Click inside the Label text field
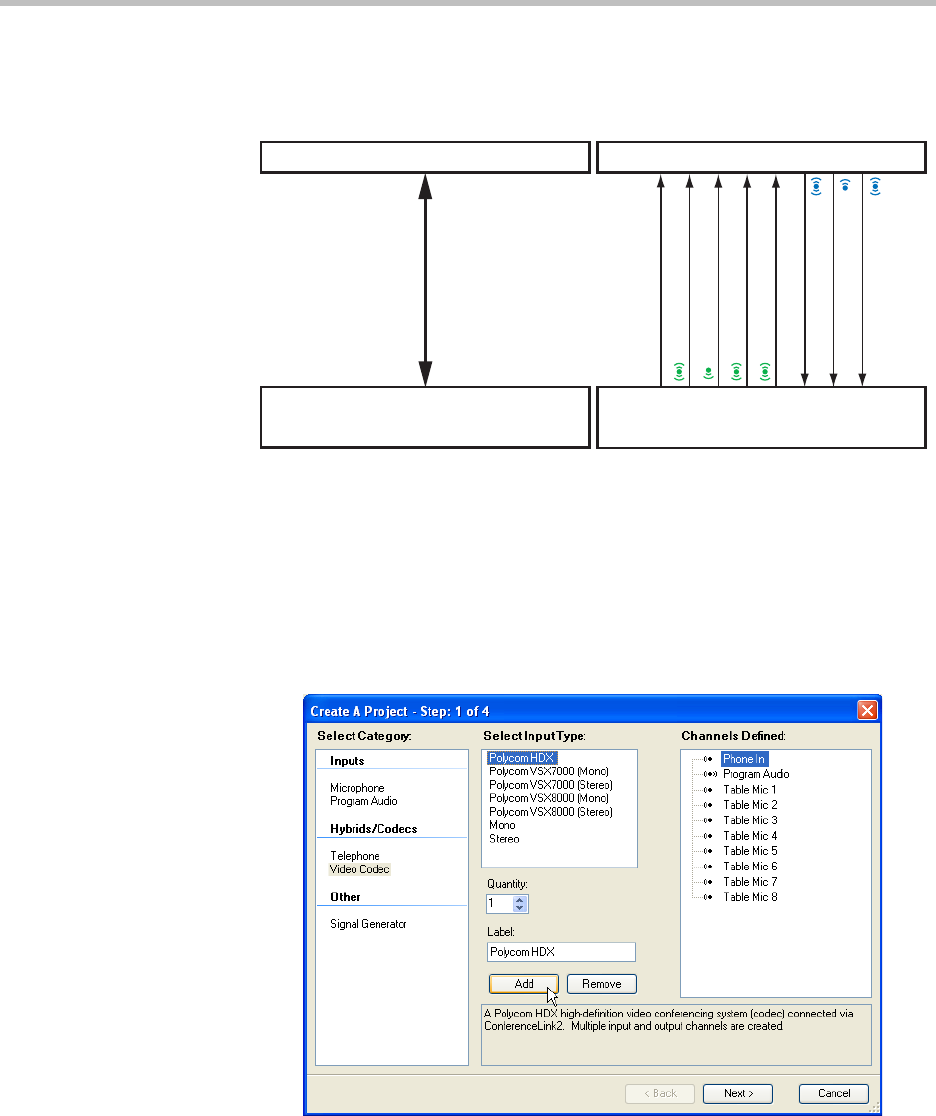This screenshot has height=1116, width=936. (x=561, y=952)
